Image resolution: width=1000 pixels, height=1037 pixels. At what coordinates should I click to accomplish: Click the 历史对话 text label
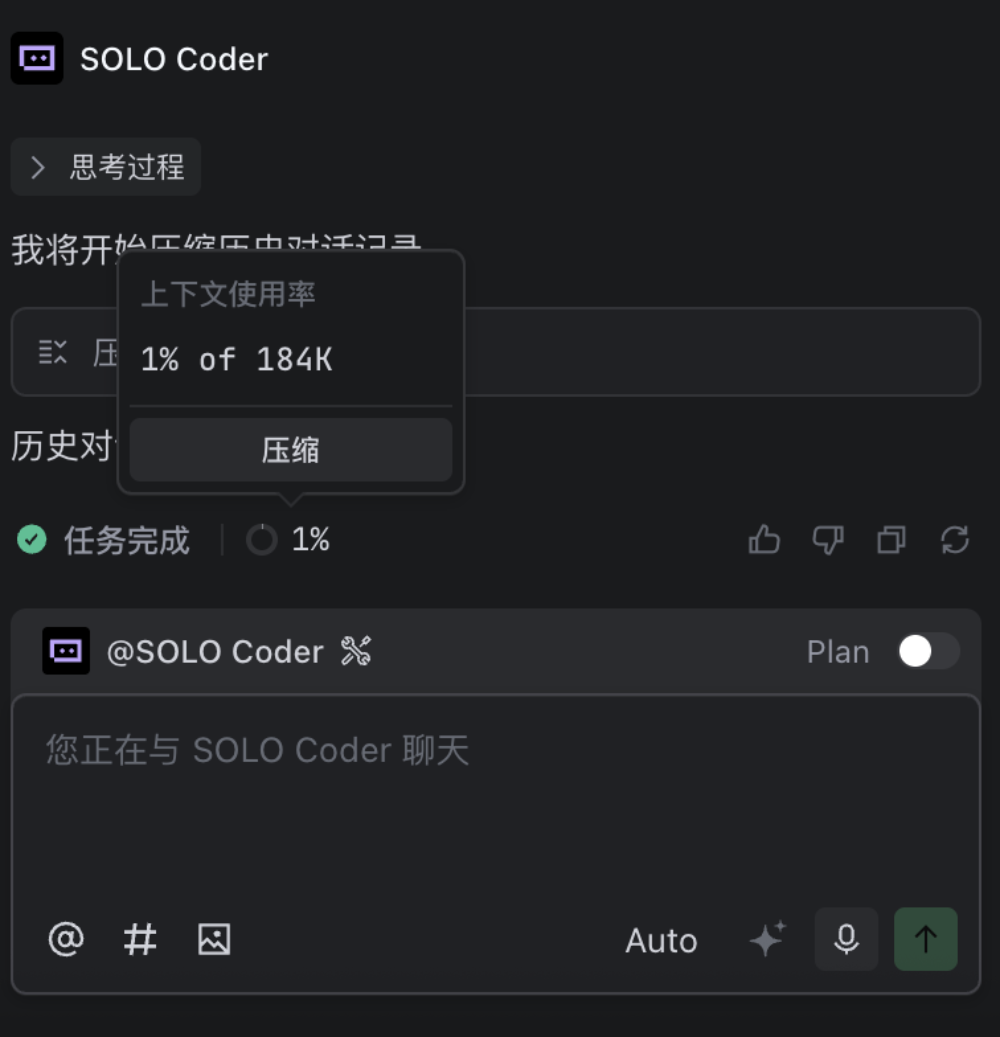[x=62, y=446]
